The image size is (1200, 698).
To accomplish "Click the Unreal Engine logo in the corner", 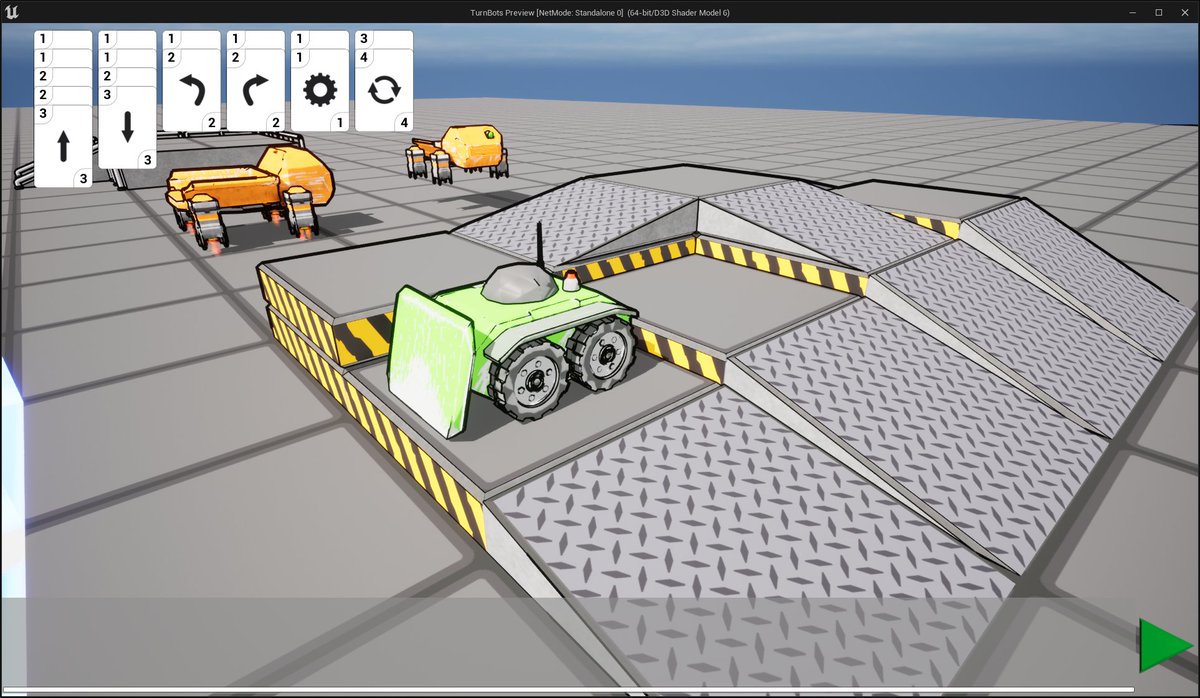I will pyautogui.click(x=13, y=11).
